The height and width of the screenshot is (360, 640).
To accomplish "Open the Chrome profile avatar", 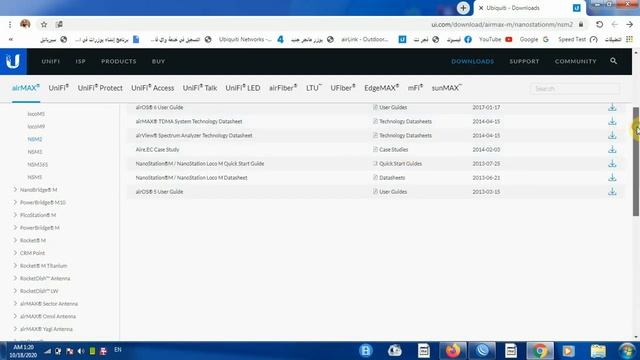I will pyautogui.click(x=25, y=24).
